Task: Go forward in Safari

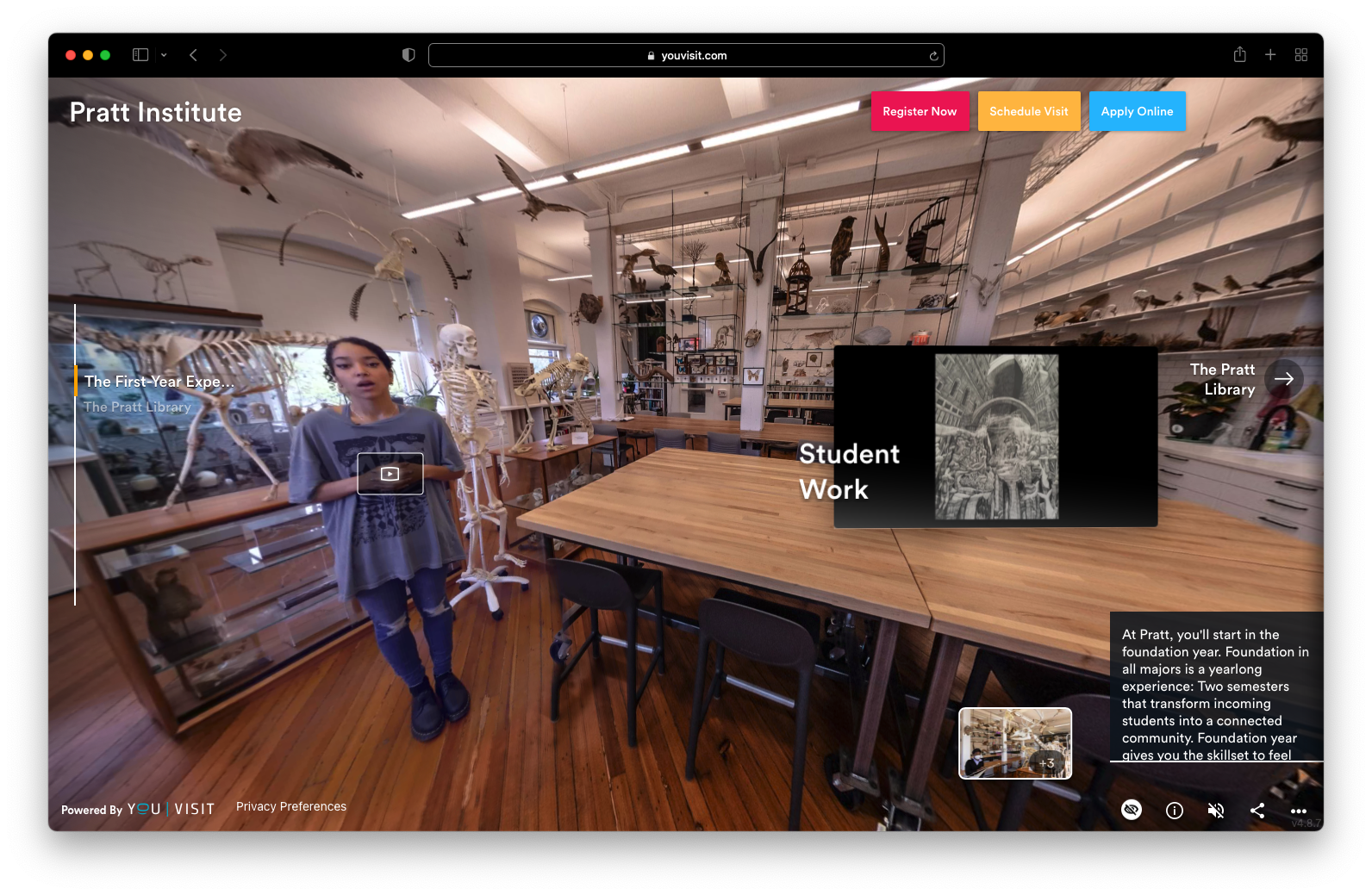Action: coord(223,55)
